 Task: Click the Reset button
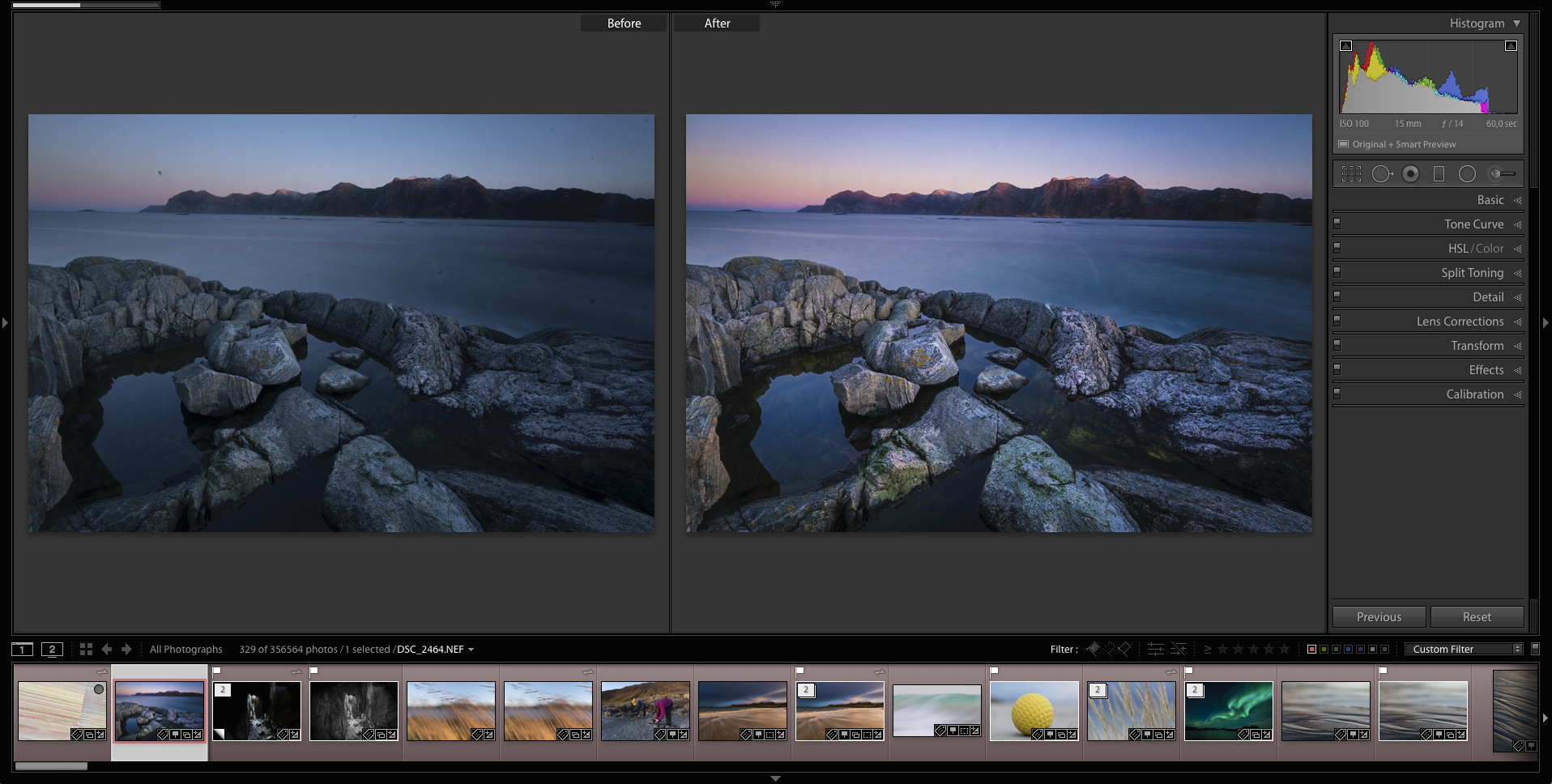point(1476,617)
